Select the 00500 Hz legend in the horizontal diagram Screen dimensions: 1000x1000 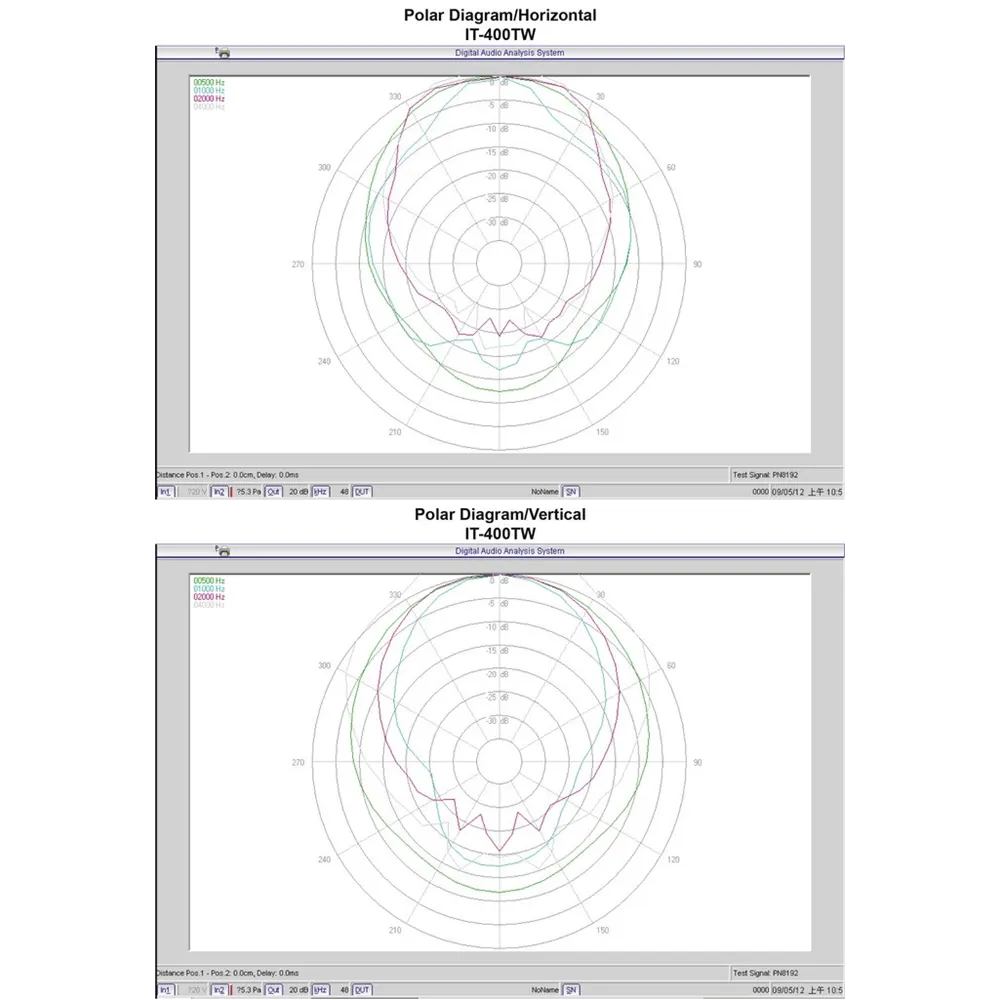pyautogui.click(x=209, y=82)
